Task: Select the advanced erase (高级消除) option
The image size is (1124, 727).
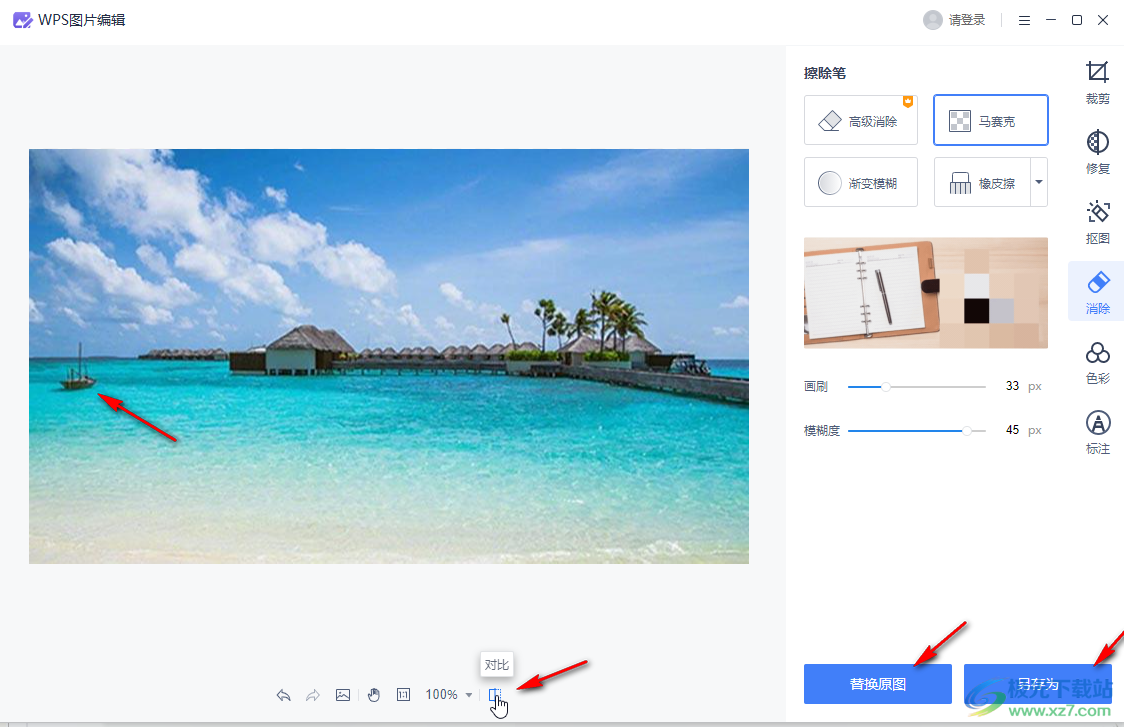Action: coord(860,121)
